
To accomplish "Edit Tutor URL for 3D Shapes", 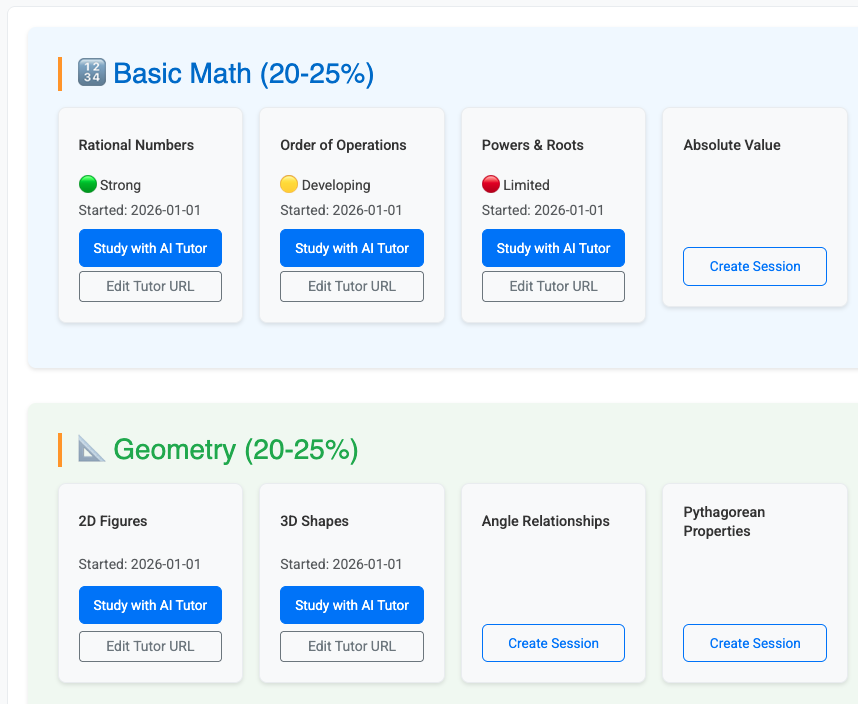I will [x=352, y=646].
